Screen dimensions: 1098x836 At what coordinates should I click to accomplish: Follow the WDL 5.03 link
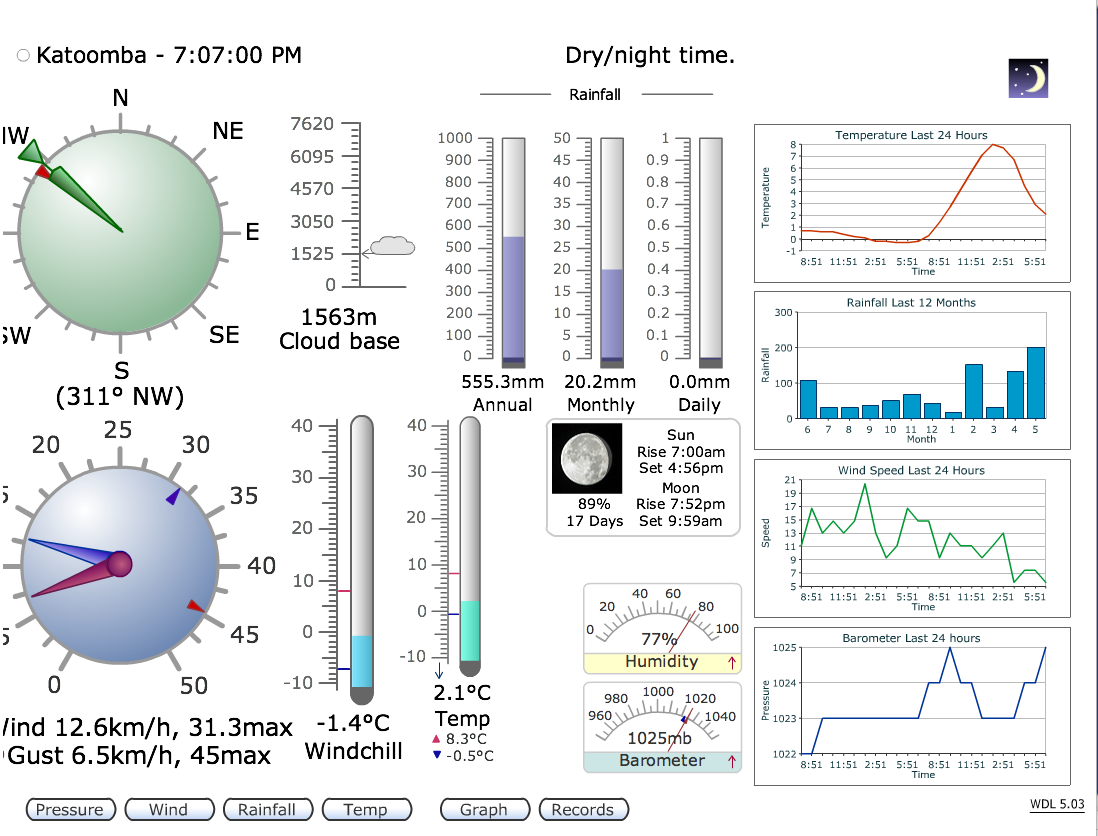(1057, 804)
